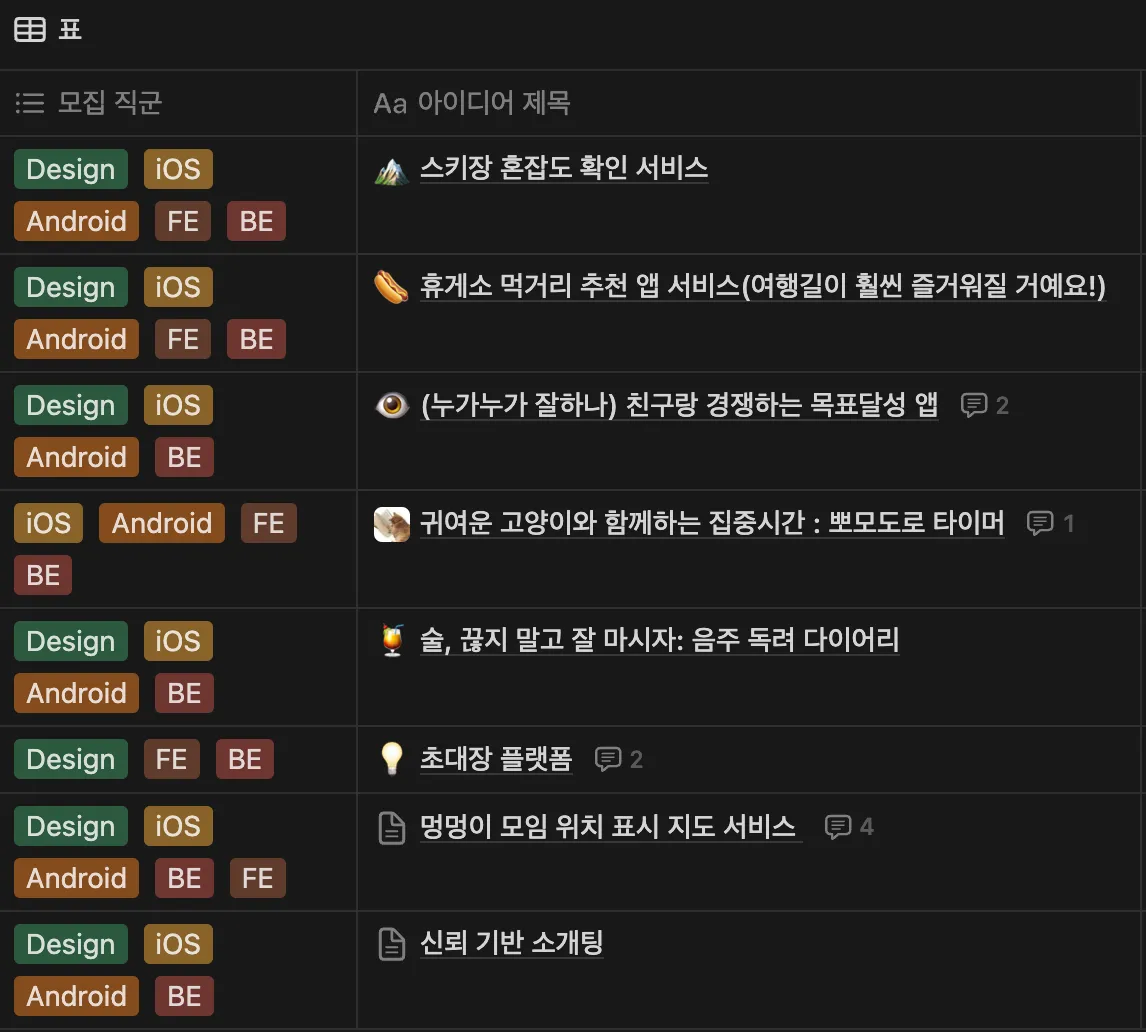Viewport: 1146px width, 1032px height.
Task: Click the eye icon beside 친구랑 경쟁하는 목표달성 앱
Action: click(391, 406)
